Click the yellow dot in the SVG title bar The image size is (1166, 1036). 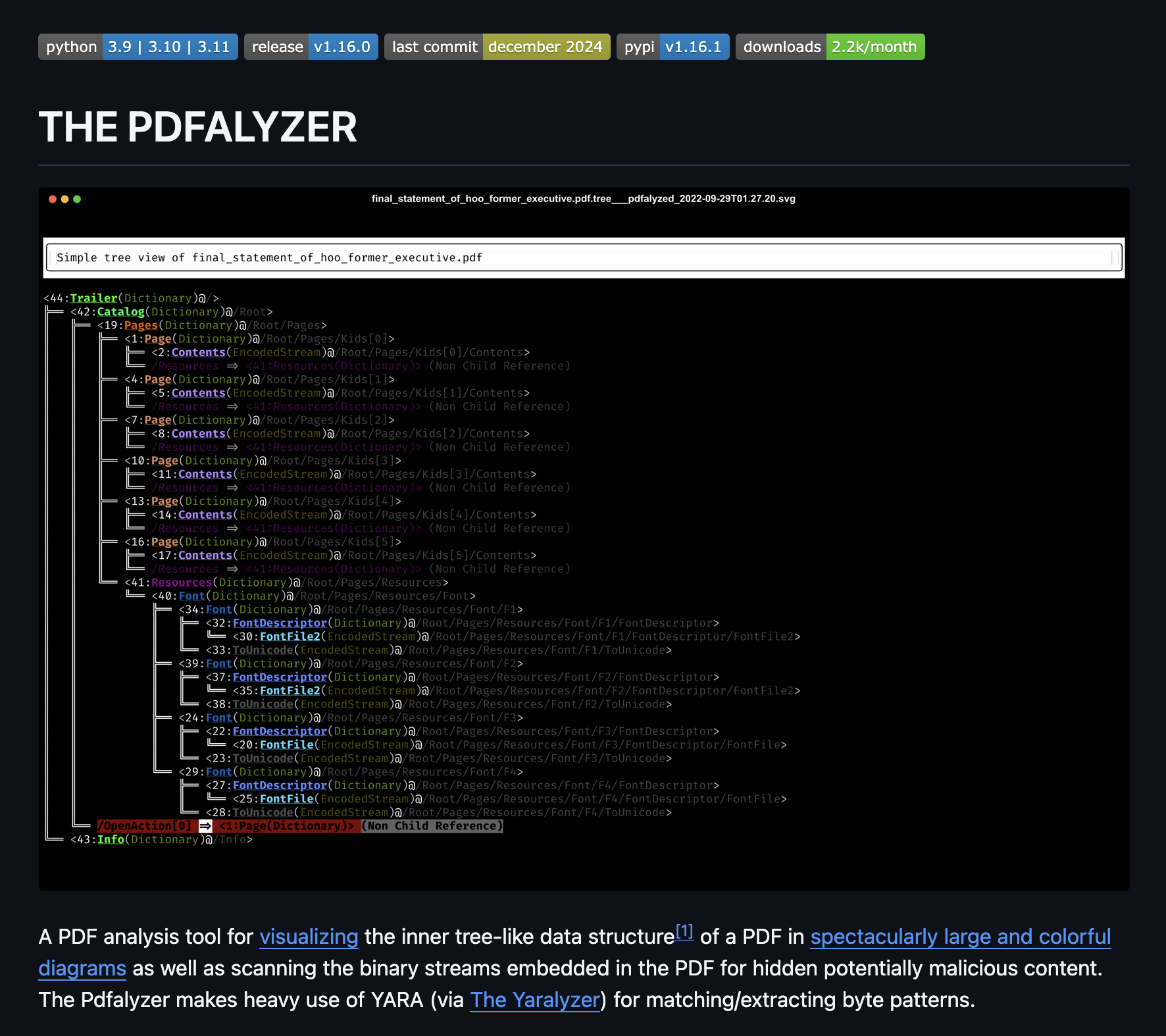coord(64,199)
